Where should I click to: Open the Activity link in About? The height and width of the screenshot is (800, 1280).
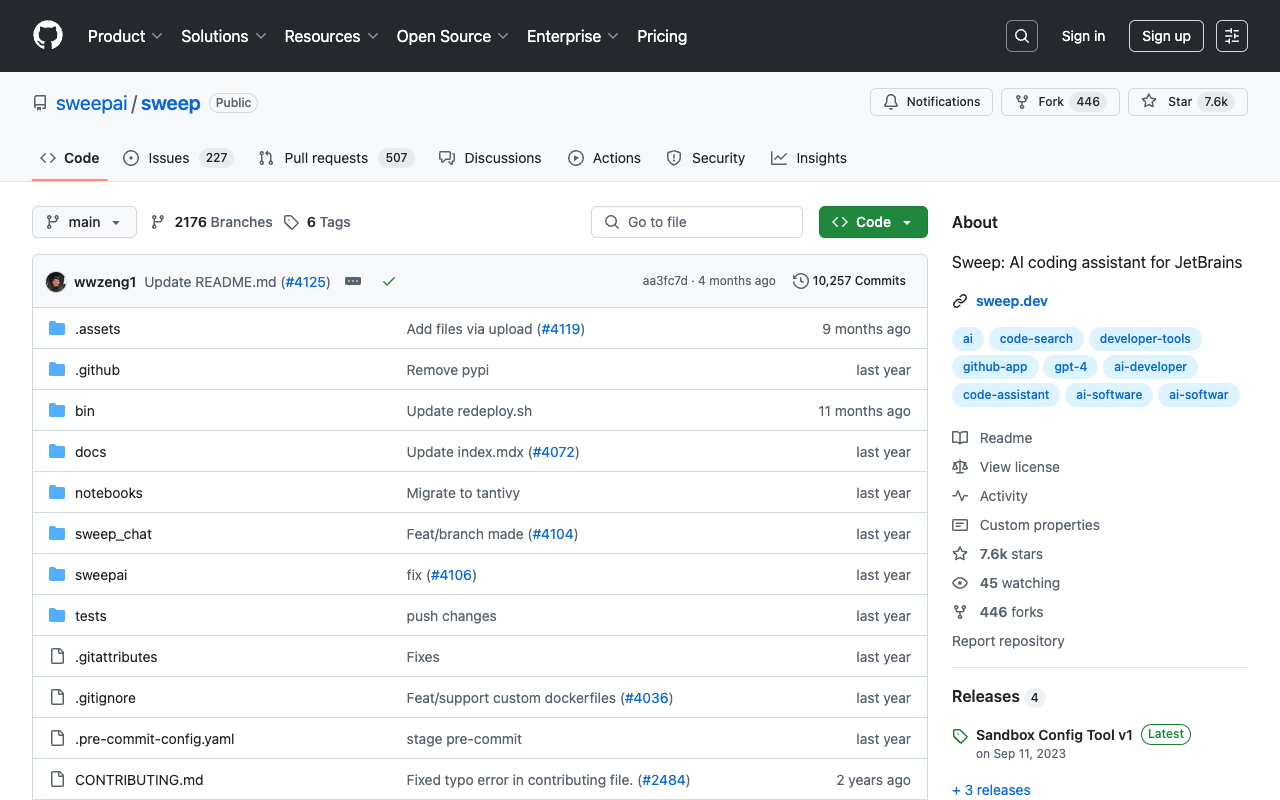tap(990, 496)
